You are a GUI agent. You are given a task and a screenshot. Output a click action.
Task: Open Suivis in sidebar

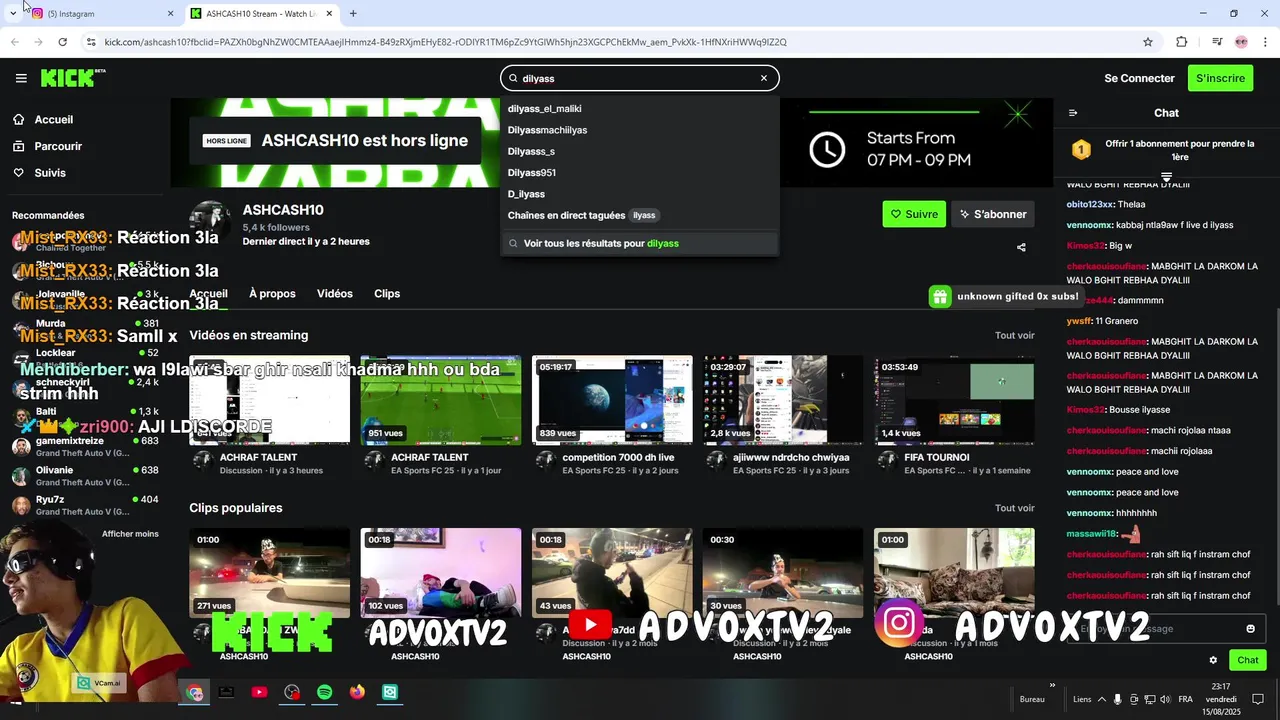point(50,173)
